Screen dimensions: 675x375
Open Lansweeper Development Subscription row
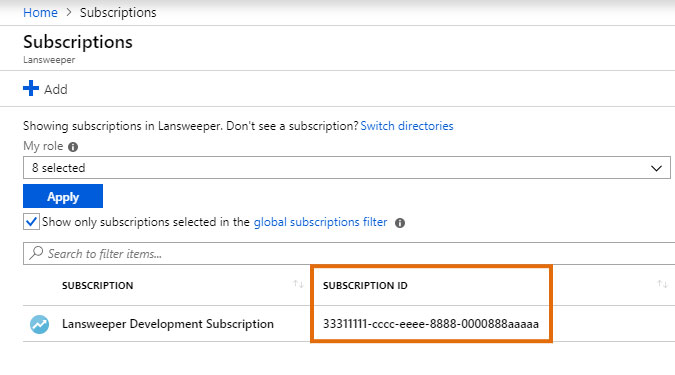tap(168, 324)
